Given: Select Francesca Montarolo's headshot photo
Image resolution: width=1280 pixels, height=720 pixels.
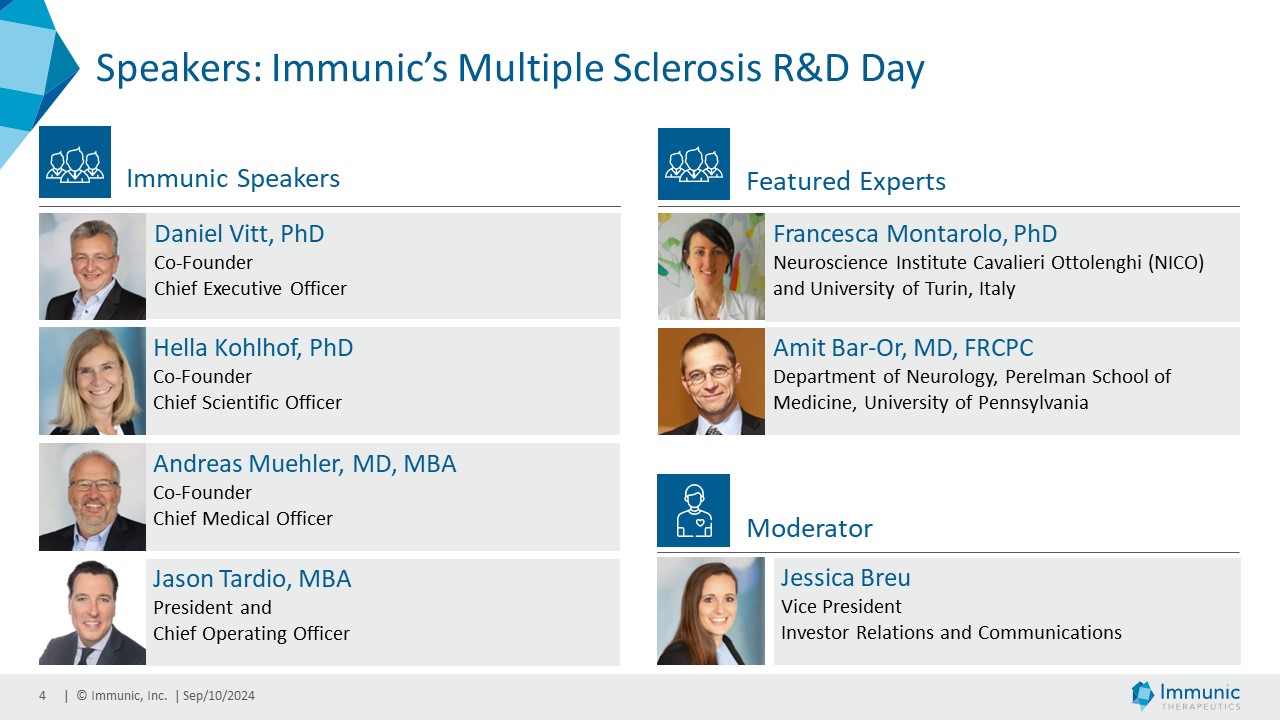Looking at the screenshot, I should click(711, 266).
